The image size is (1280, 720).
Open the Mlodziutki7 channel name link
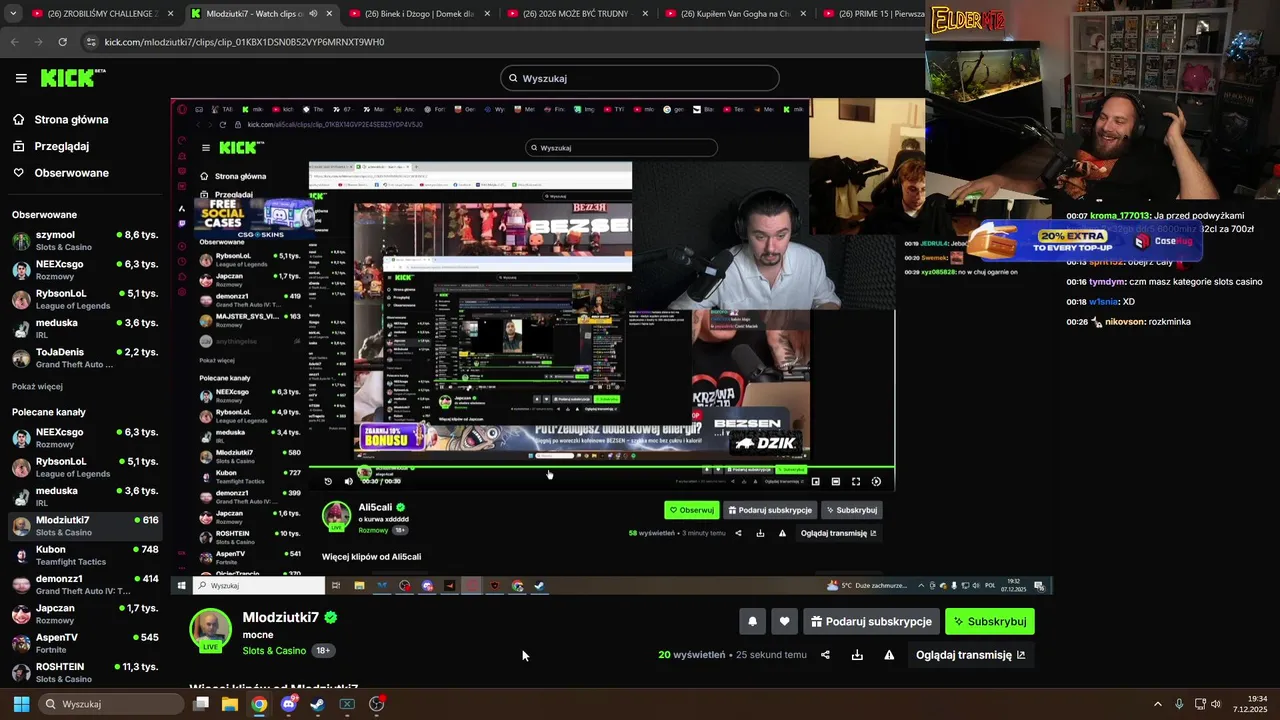[x=280, y=617]
